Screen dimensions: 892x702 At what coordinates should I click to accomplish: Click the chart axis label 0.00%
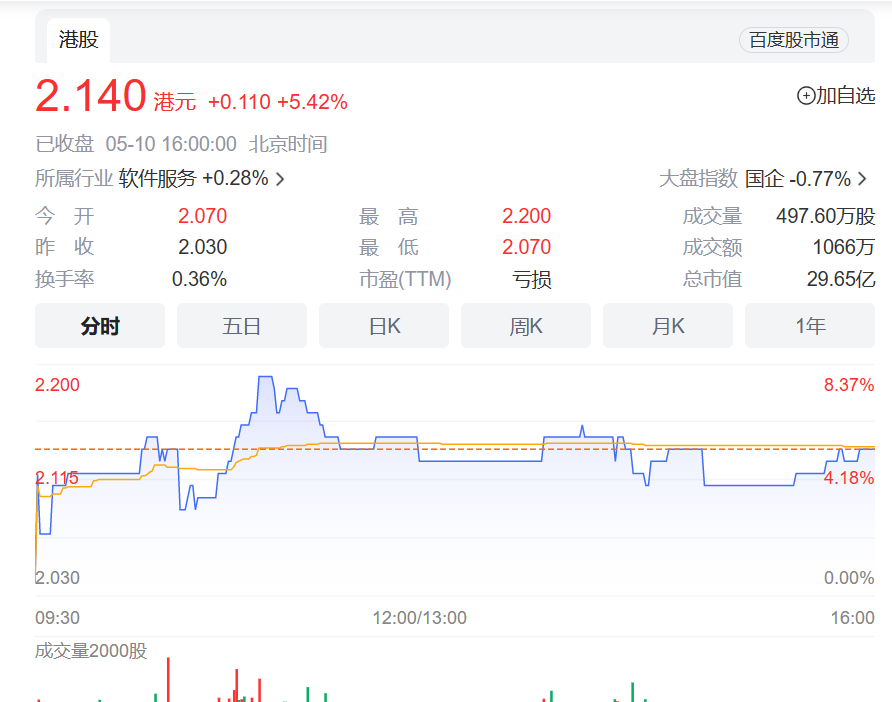tap(849, 578)
